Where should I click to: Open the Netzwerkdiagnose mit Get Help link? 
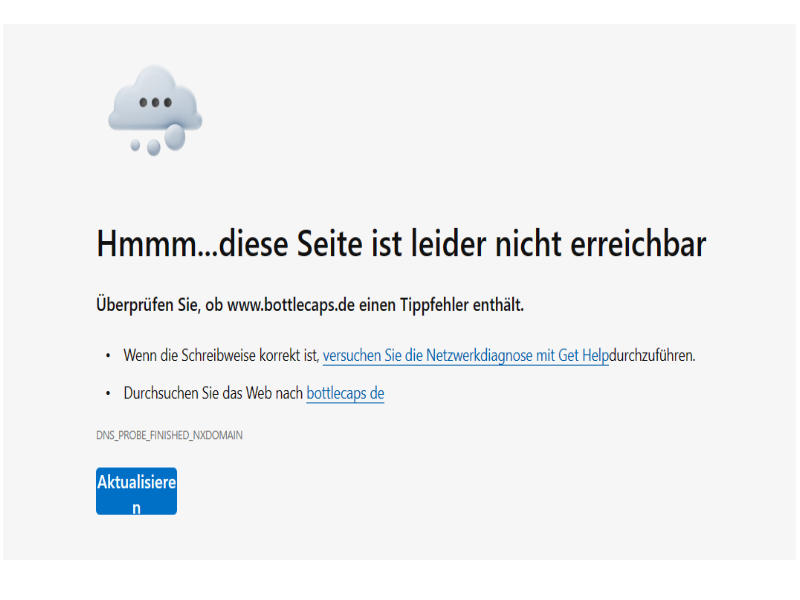[466, 356]
